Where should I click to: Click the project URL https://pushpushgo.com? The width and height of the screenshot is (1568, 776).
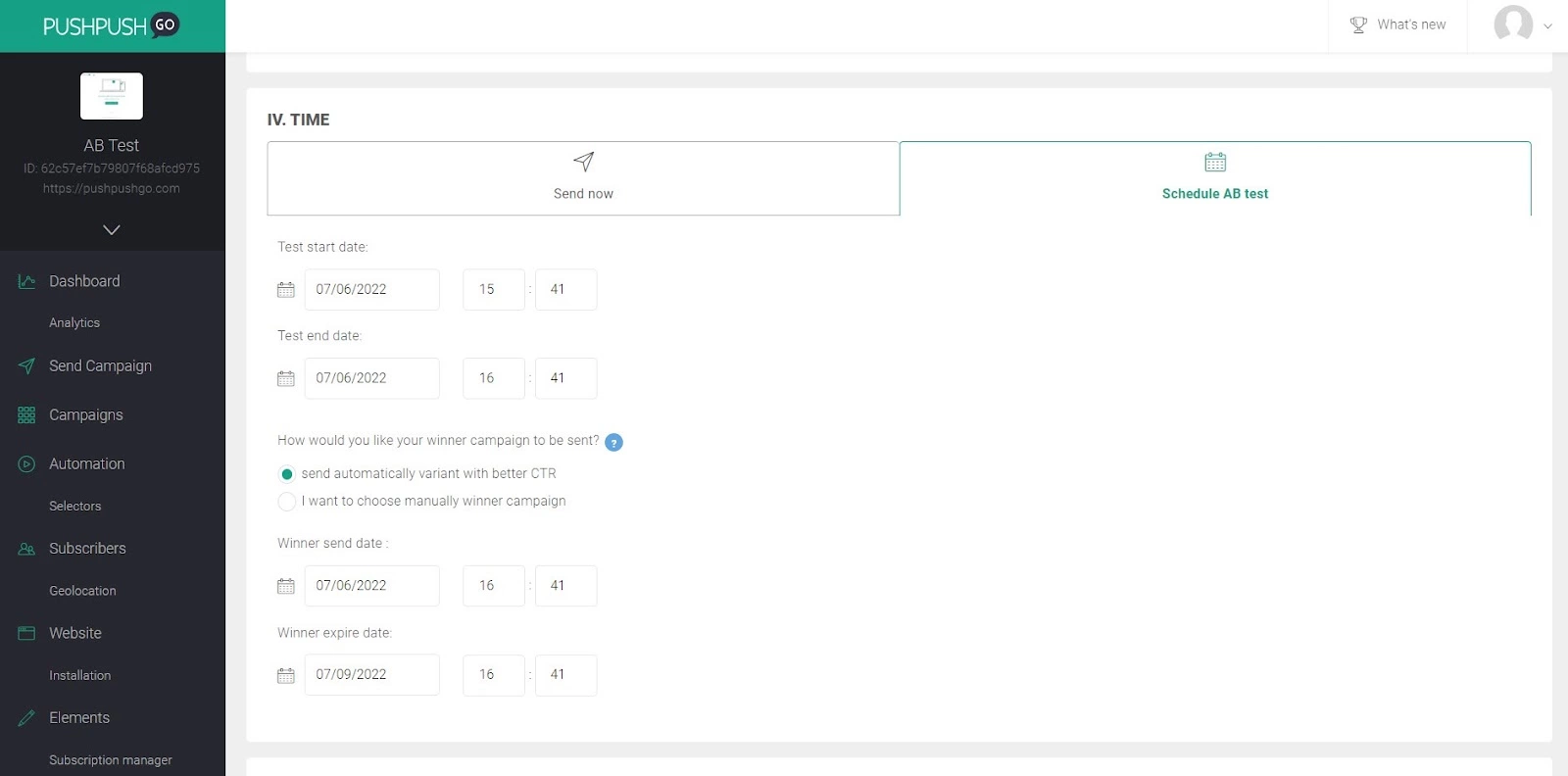click(x=112, y=188)
